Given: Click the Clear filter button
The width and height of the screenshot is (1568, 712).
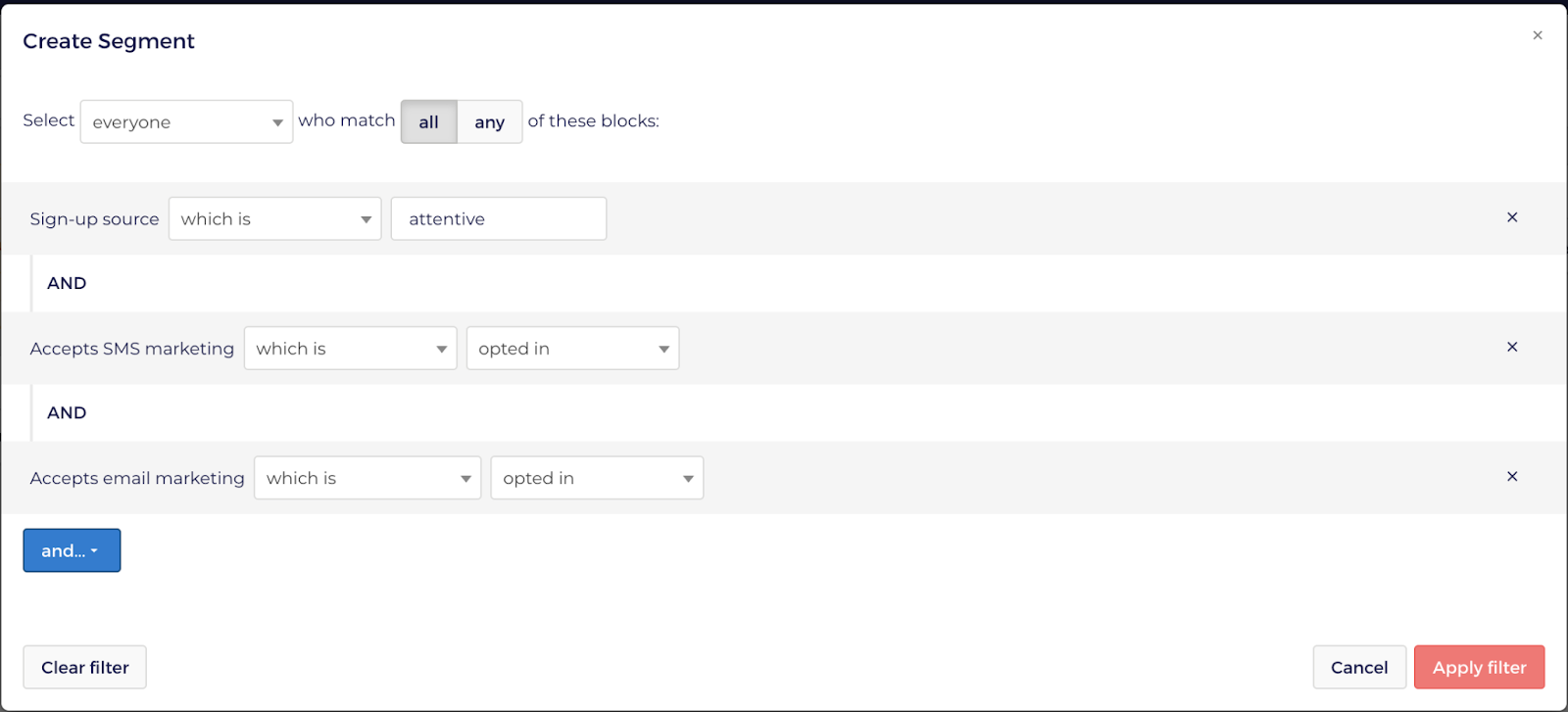Looking at the screenshot, I should 85,667.
